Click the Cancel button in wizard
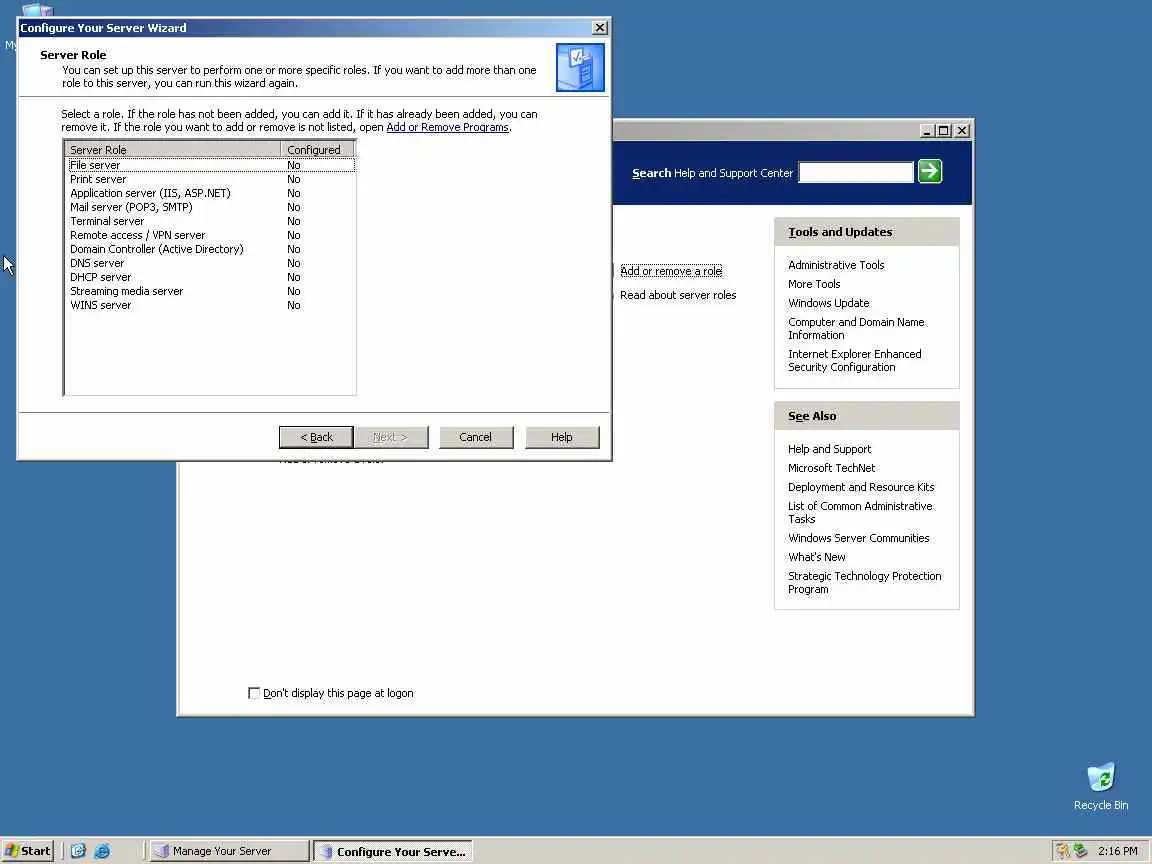Image resolution: width=1152 pixels, height=864 pixels. click(x=475, y=437)
